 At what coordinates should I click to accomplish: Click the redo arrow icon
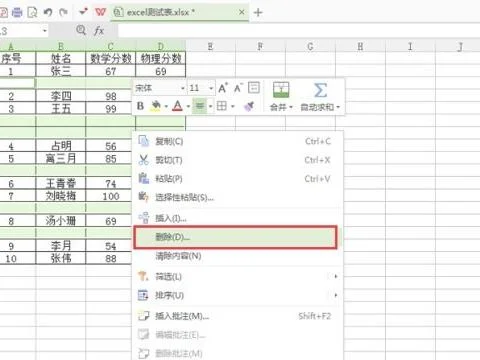point(63,12)
